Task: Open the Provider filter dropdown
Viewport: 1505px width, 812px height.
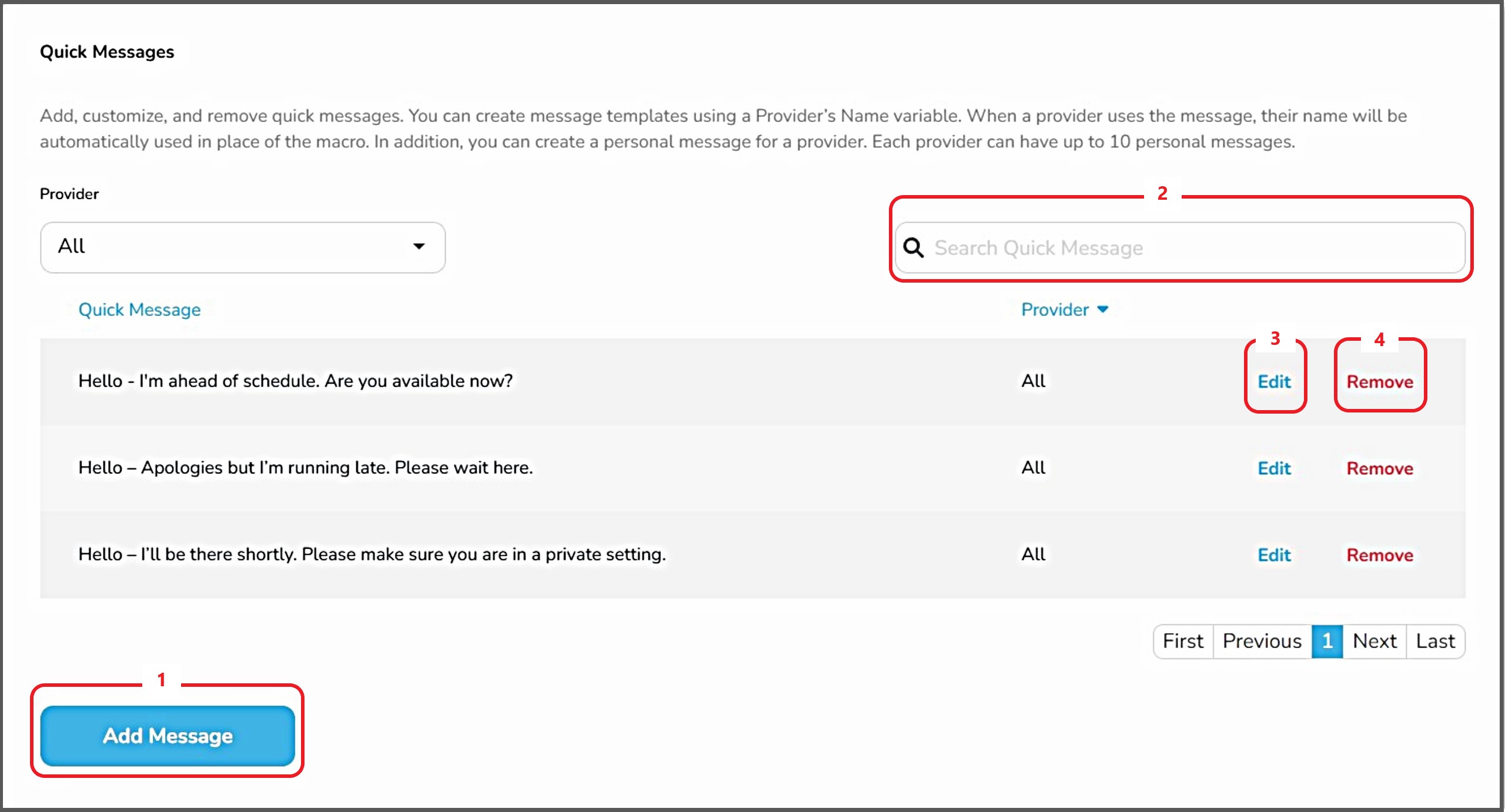Action: click(x=242, y=247)
